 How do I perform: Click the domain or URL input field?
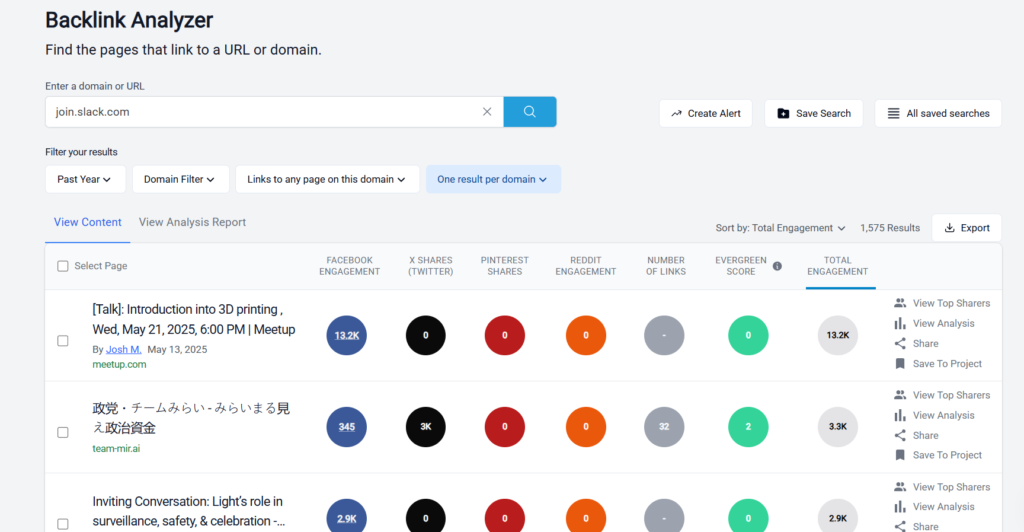click(260, 112)
